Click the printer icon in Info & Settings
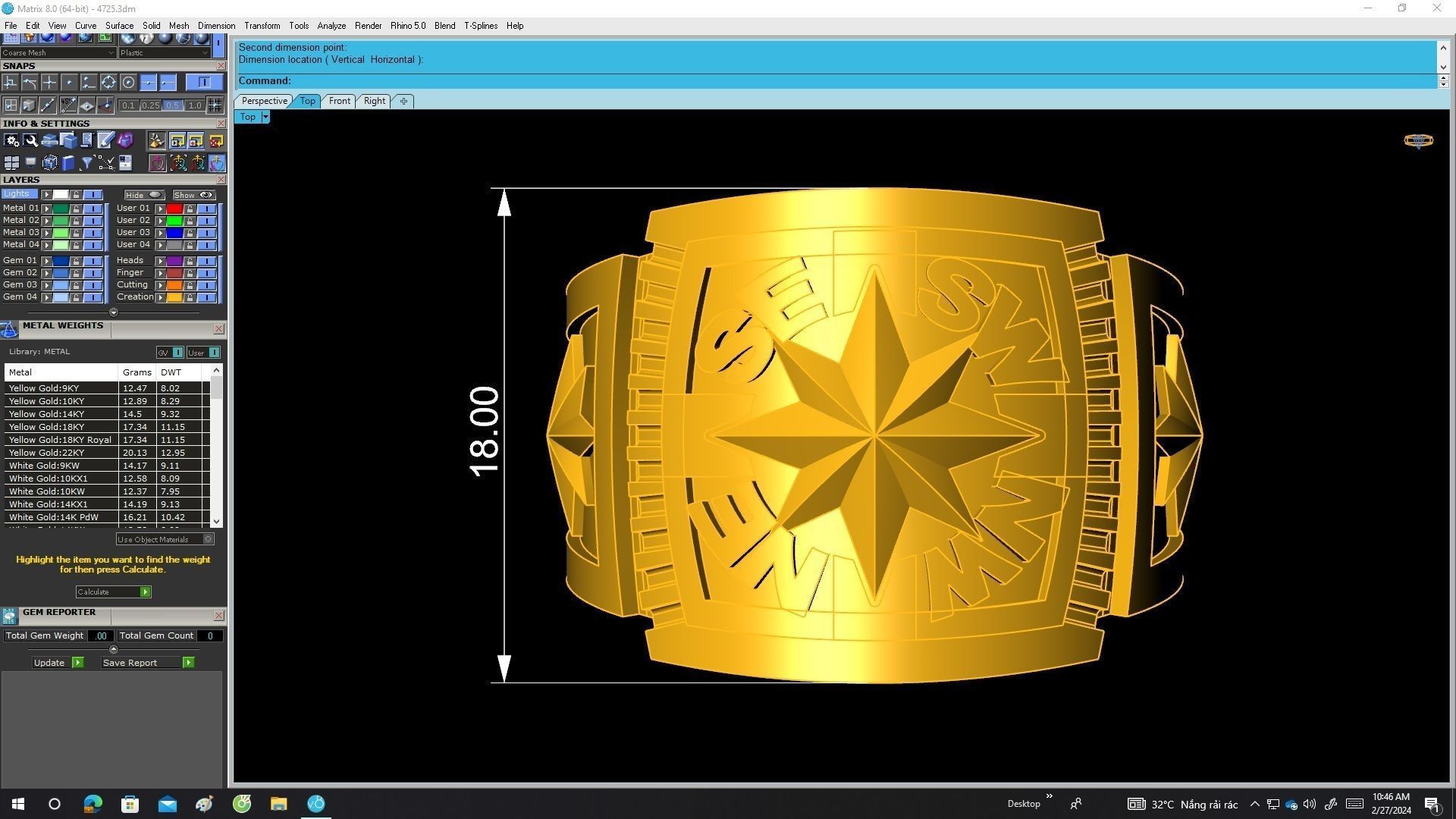 [x=49, y=141]
